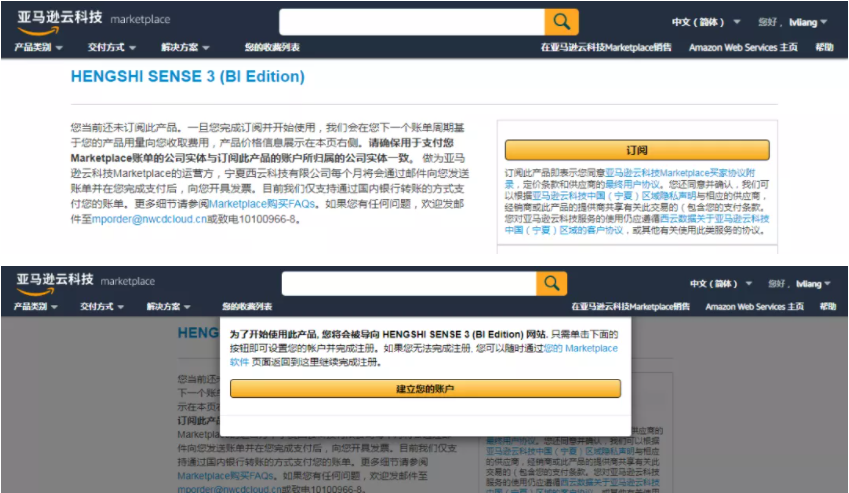This screenshot has width=849, height=493.
Task: Open 中文(简体) language dropdown in top page
Action: pyautogui.click(x=706, y=22)
